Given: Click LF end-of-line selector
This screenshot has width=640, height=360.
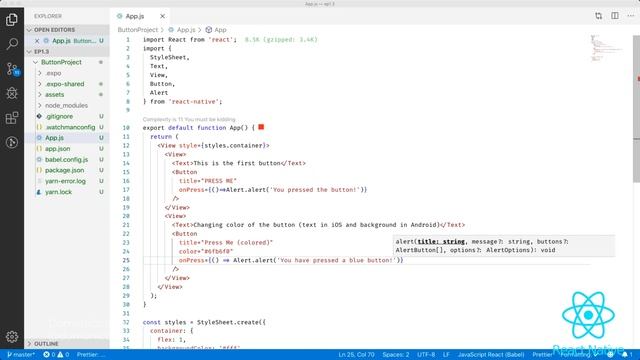Looking at the screenshot, I should pyautogui.click(x=446, y=354).
